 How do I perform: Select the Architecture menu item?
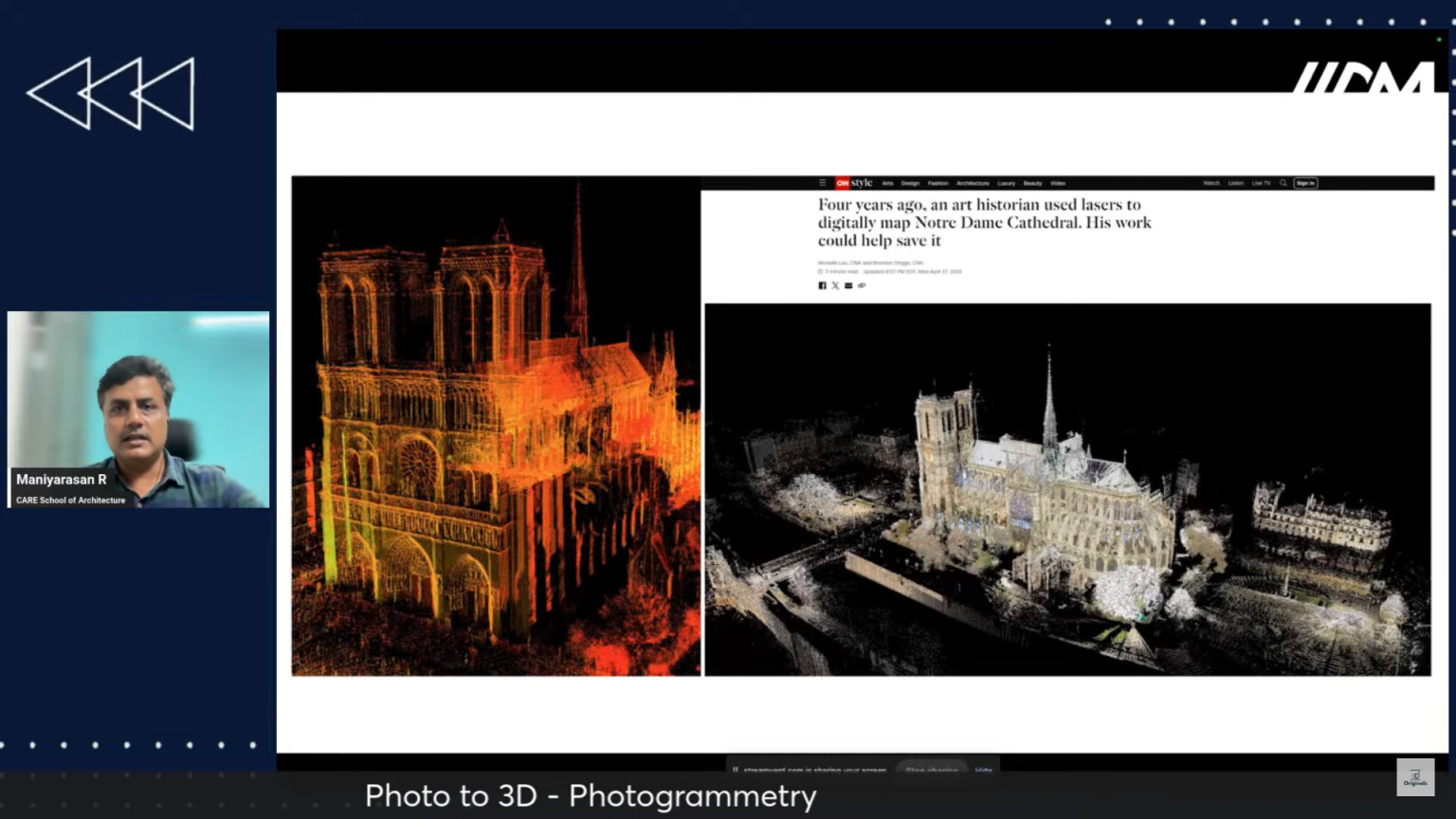pos(971,183)
